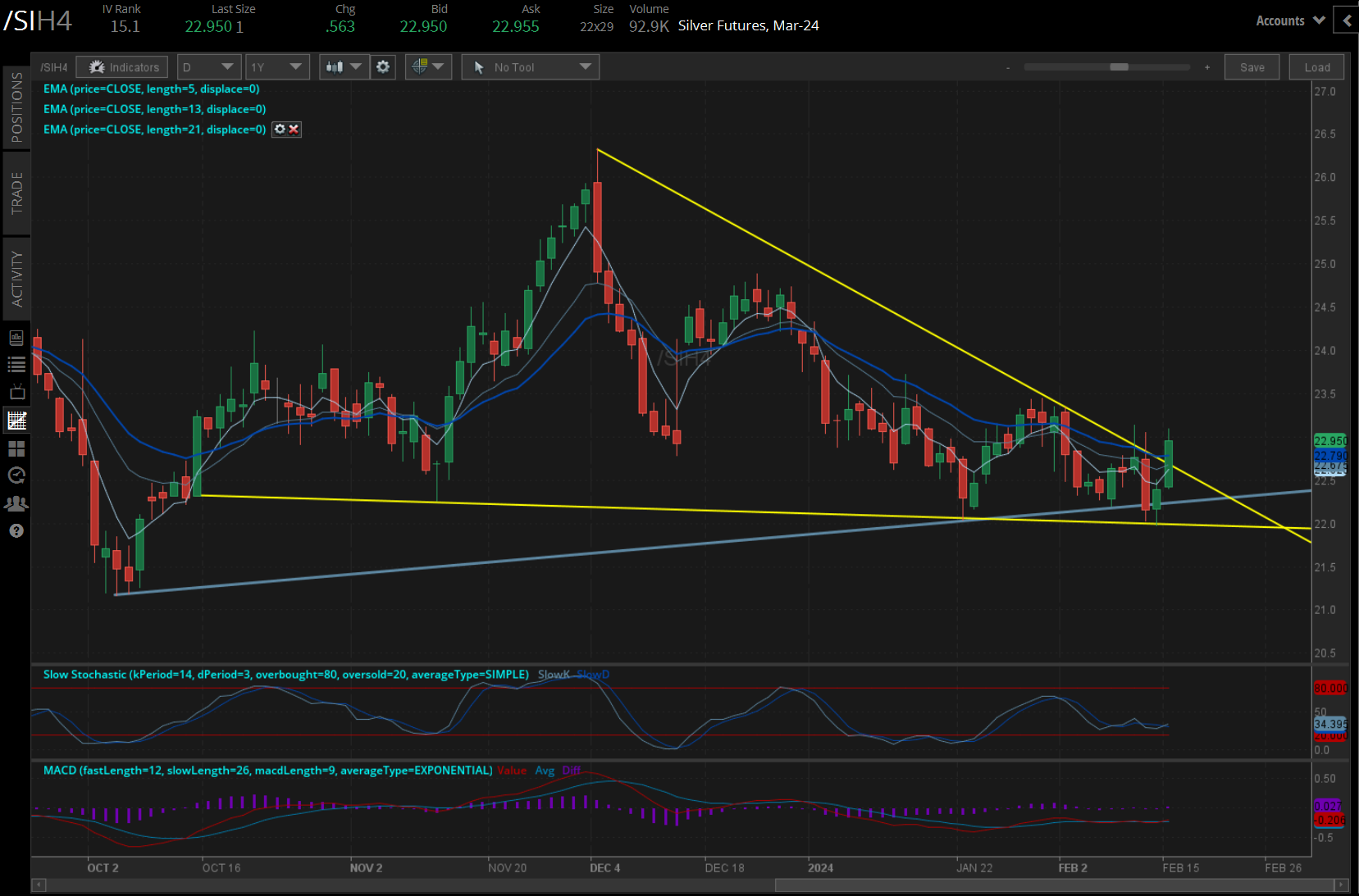Open the history clock icon
Image resolution: width=1359 pixels, height=896 pixels.
(x=16, y=475)
